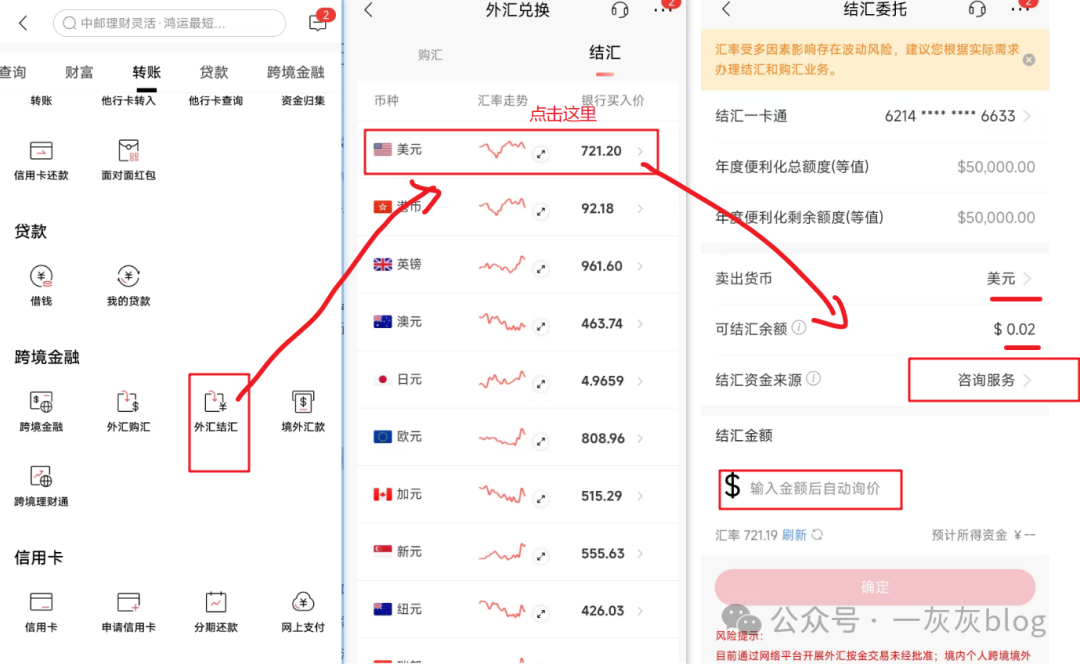This screenshot has height=664, width=1080.
Task: Show info about 结汇资金来源
Action: (813, 378)
